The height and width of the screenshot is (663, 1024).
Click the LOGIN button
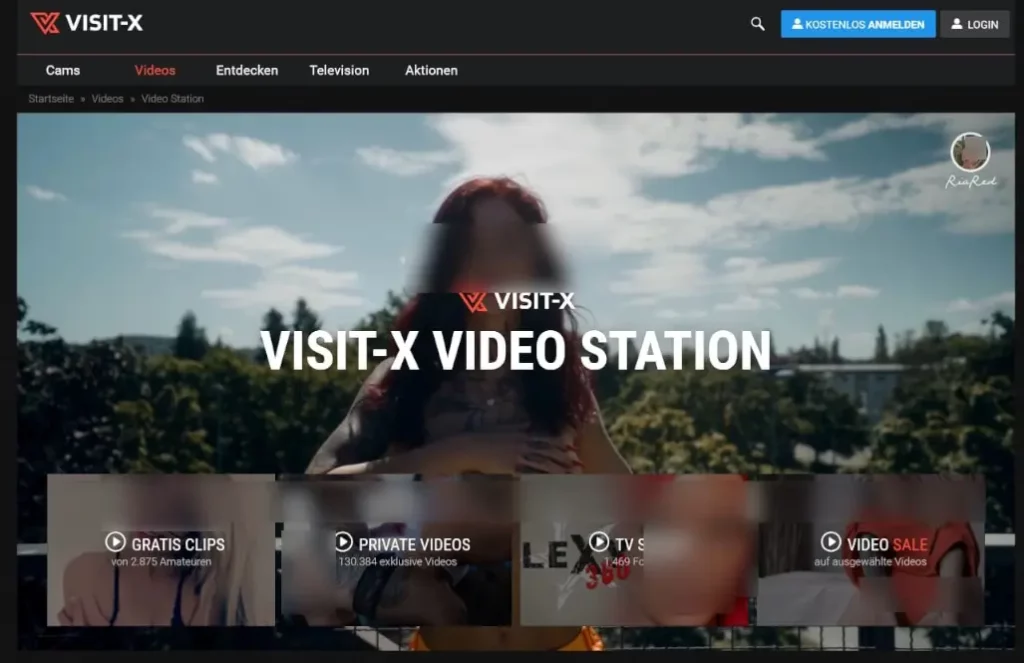click(x=974, y=24)
